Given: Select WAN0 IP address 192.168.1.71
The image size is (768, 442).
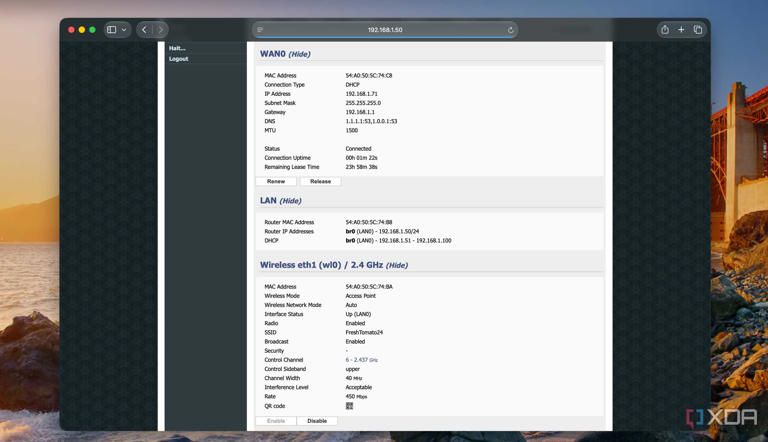Looking at the screenshot, I should click(x=361, y=94).
